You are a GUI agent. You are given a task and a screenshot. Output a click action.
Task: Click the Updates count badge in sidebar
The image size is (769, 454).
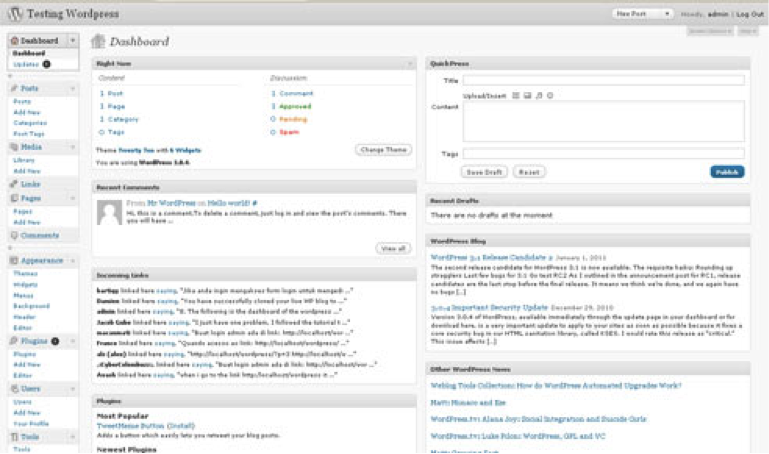[x=47, y=64]
